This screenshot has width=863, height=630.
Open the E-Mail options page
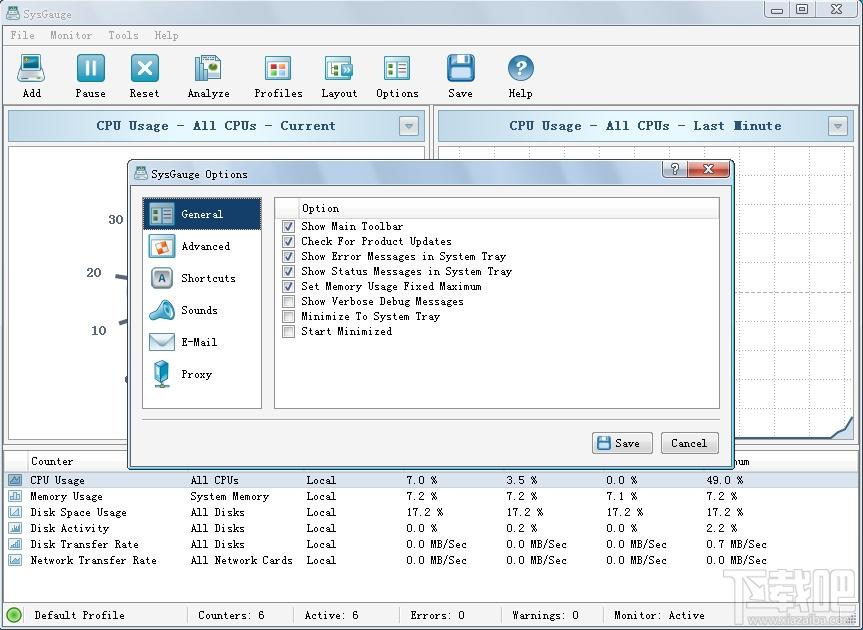click(201, 342)
